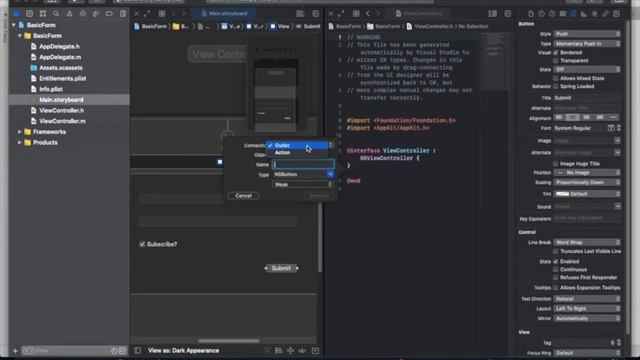The height and width of the screenshot is (360, 640).
Task: Open the Debug navigator
Action: point(96,13)
